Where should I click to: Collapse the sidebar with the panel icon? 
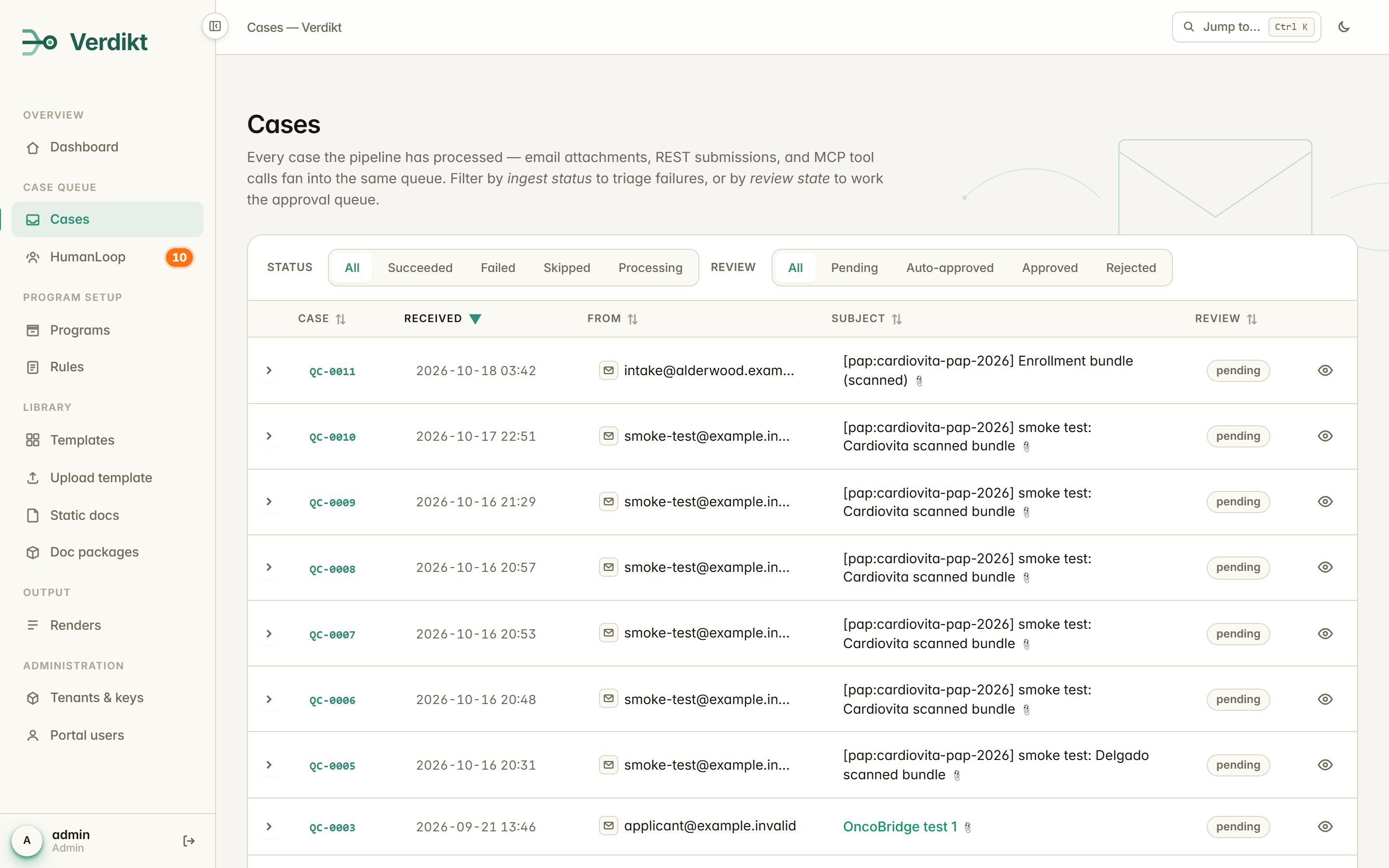(x=215, y=27)
